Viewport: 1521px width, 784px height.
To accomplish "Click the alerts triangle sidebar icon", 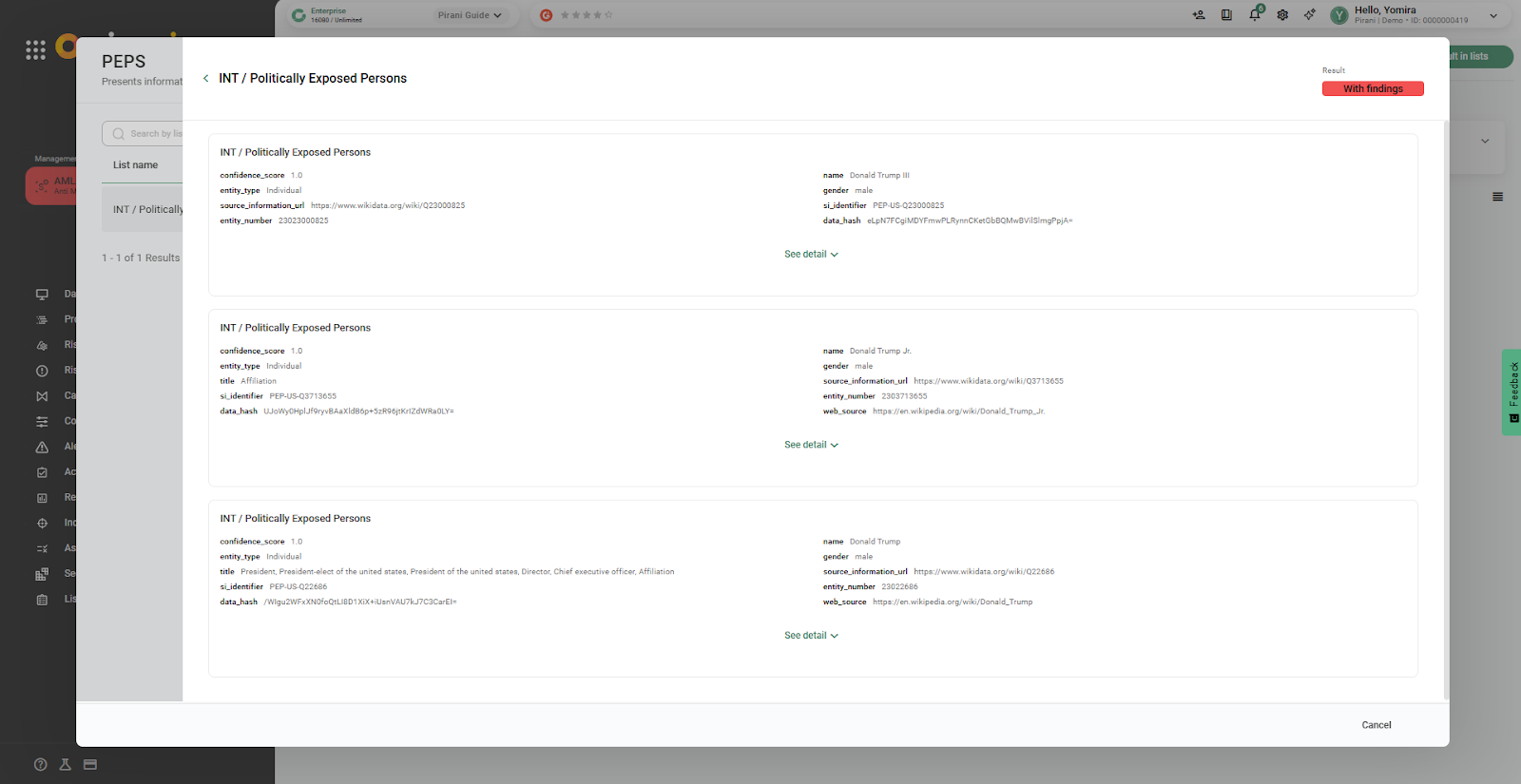I will [42, 447].
